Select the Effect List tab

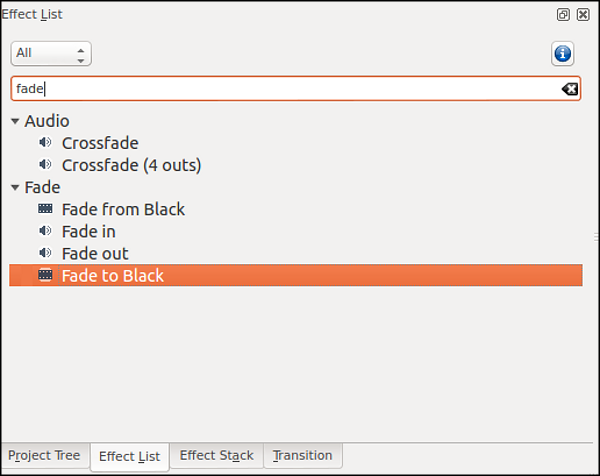tap(129, 457)
